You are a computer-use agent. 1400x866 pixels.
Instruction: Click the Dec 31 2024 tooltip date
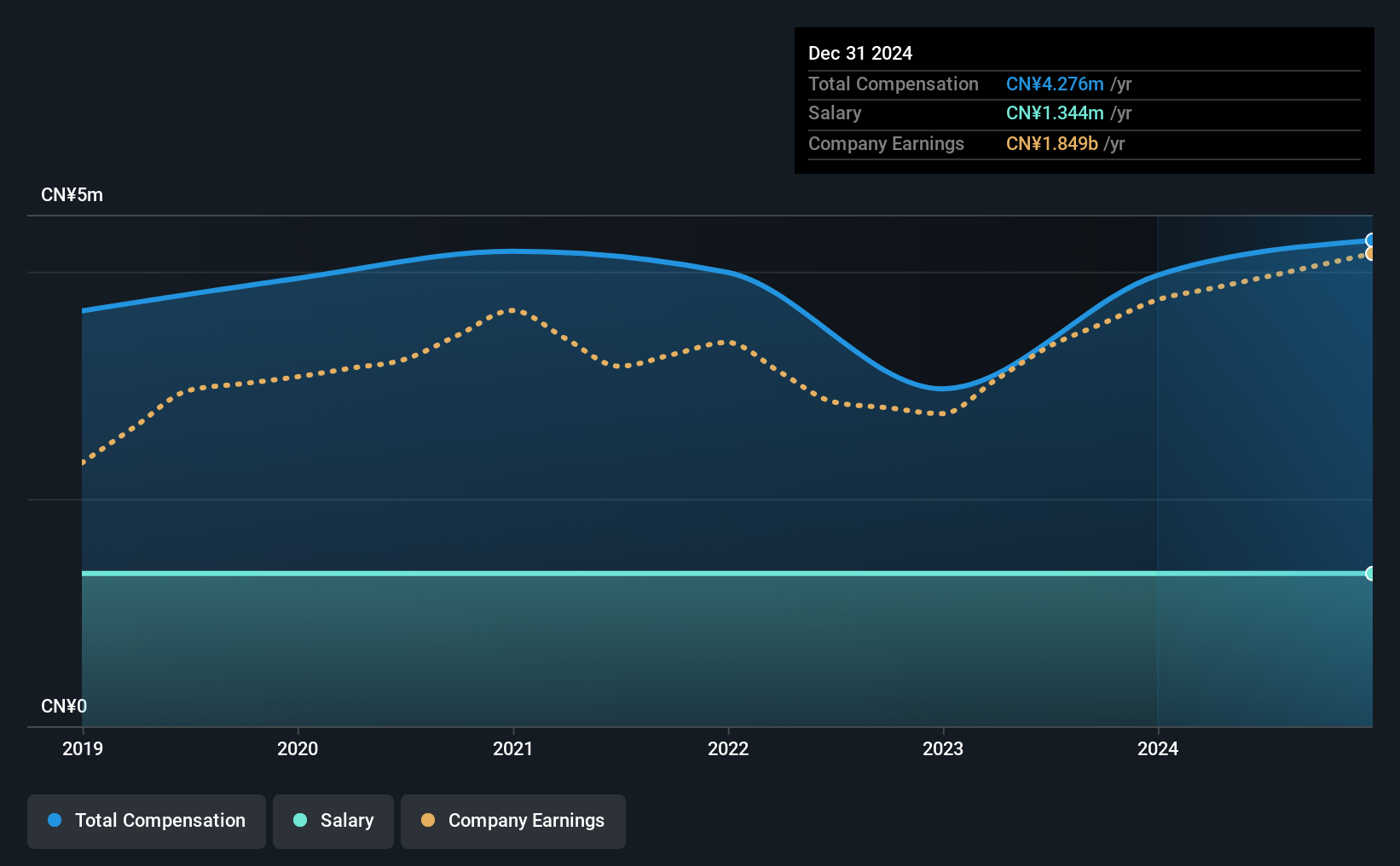[860, 53]
